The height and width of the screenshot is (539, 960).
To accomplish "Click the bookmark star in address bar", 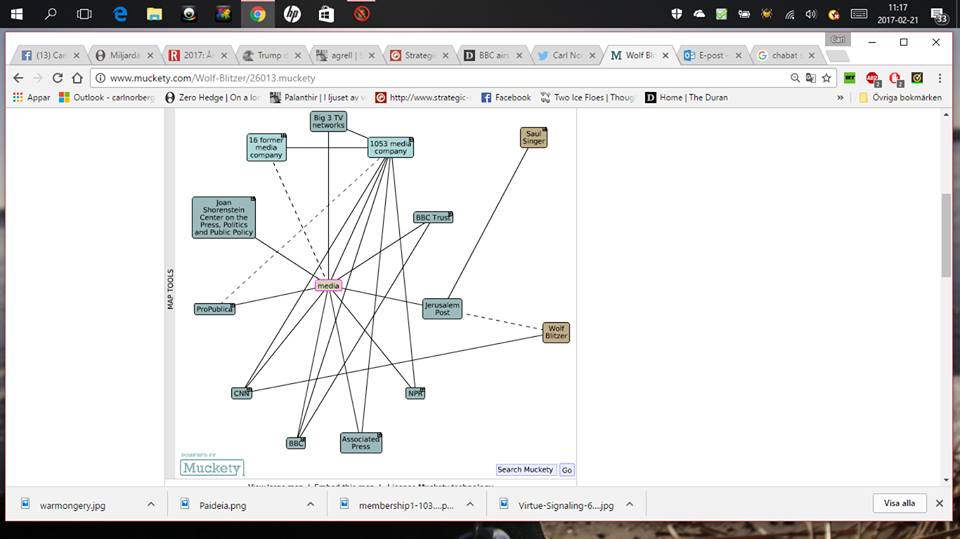I will point(828,78).
